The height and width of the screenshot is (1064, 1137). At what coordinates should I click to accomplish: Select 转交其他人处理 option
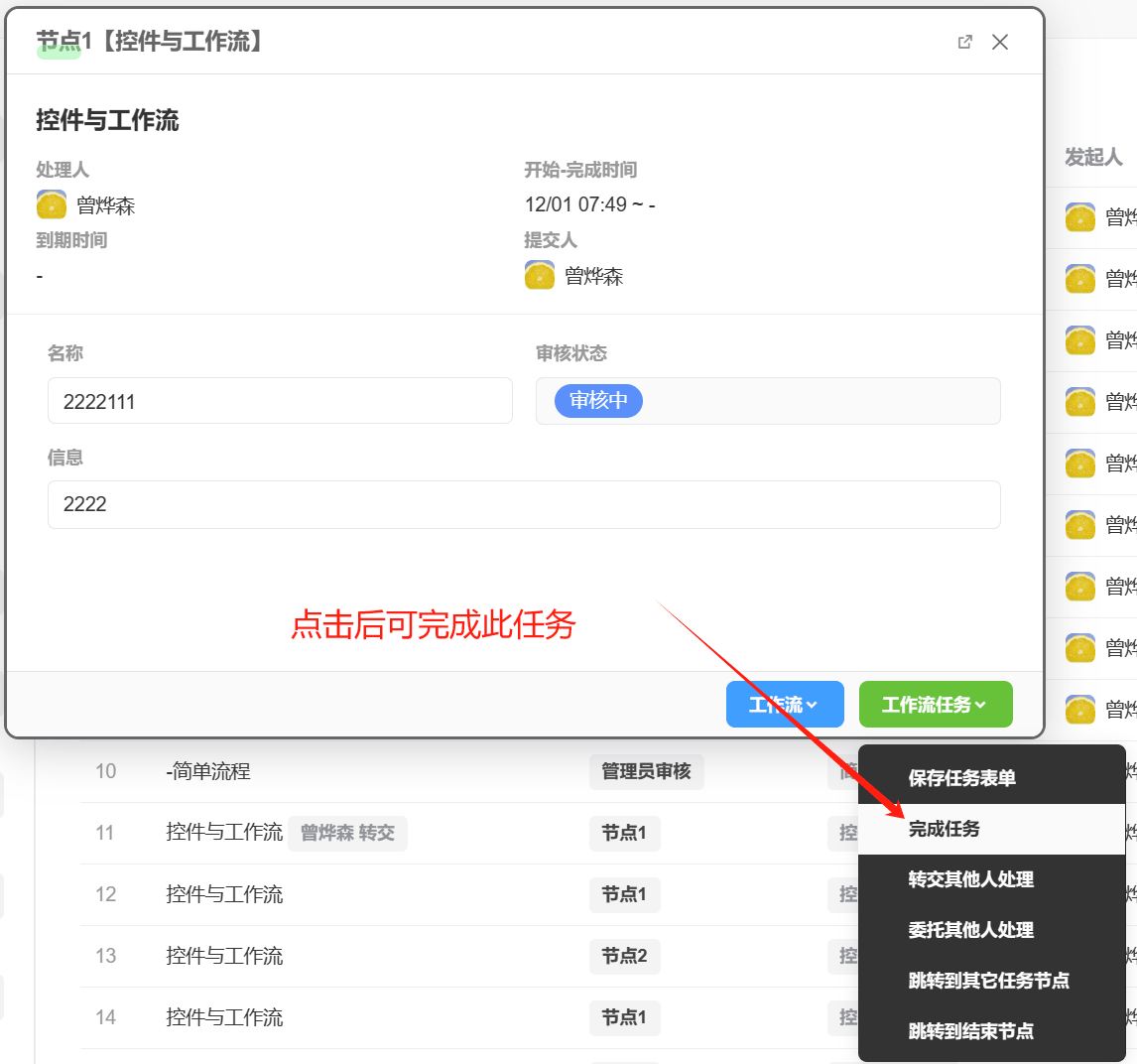[970, 879]
